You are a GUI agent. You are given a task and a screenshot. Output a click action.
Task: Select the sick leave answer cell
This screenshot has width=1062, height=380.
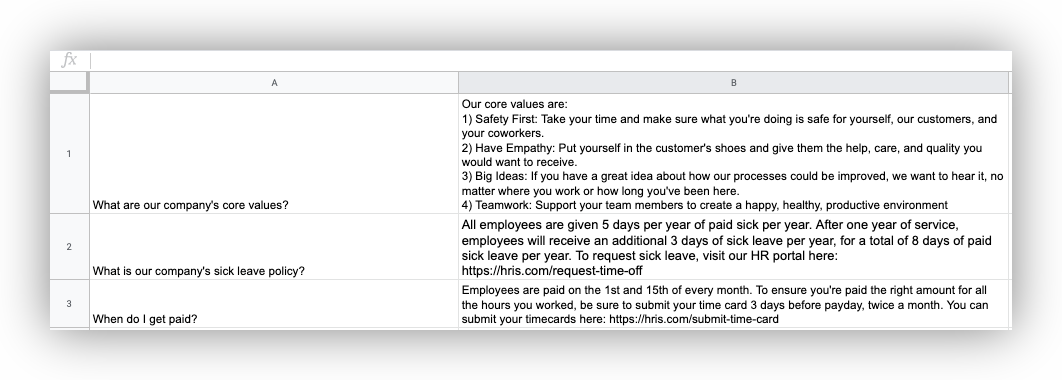[x=734, y=247]
